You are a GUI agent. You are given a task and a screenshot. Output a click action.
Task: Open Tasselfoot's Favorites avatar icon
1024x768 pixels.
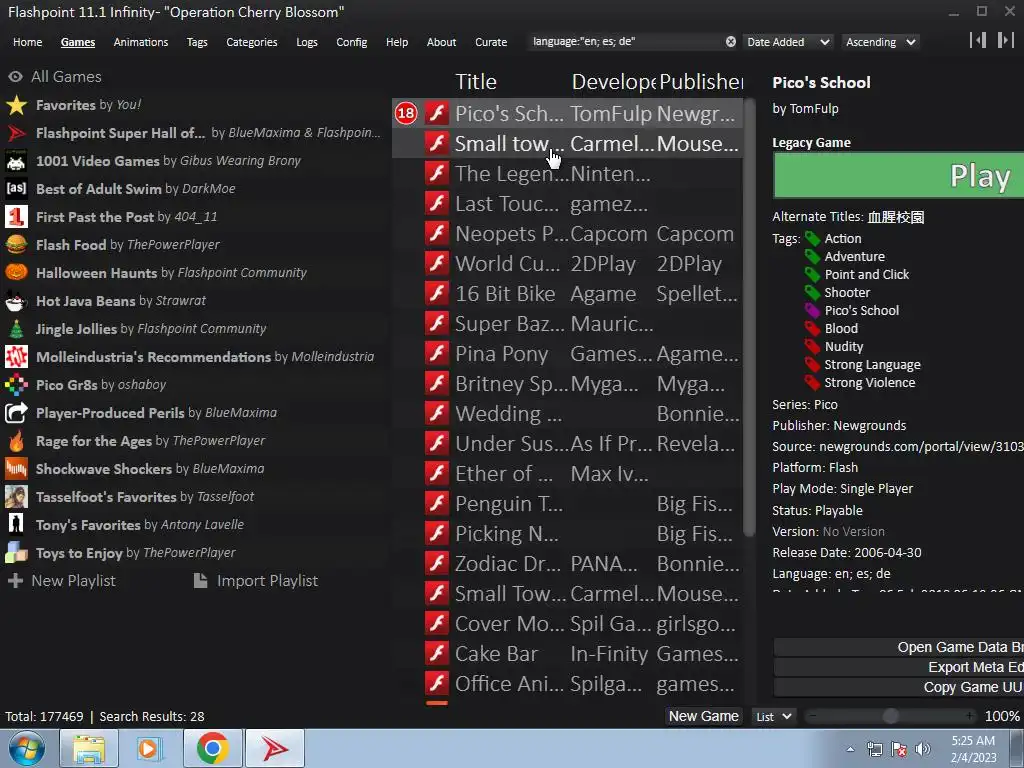coord(16,497)
